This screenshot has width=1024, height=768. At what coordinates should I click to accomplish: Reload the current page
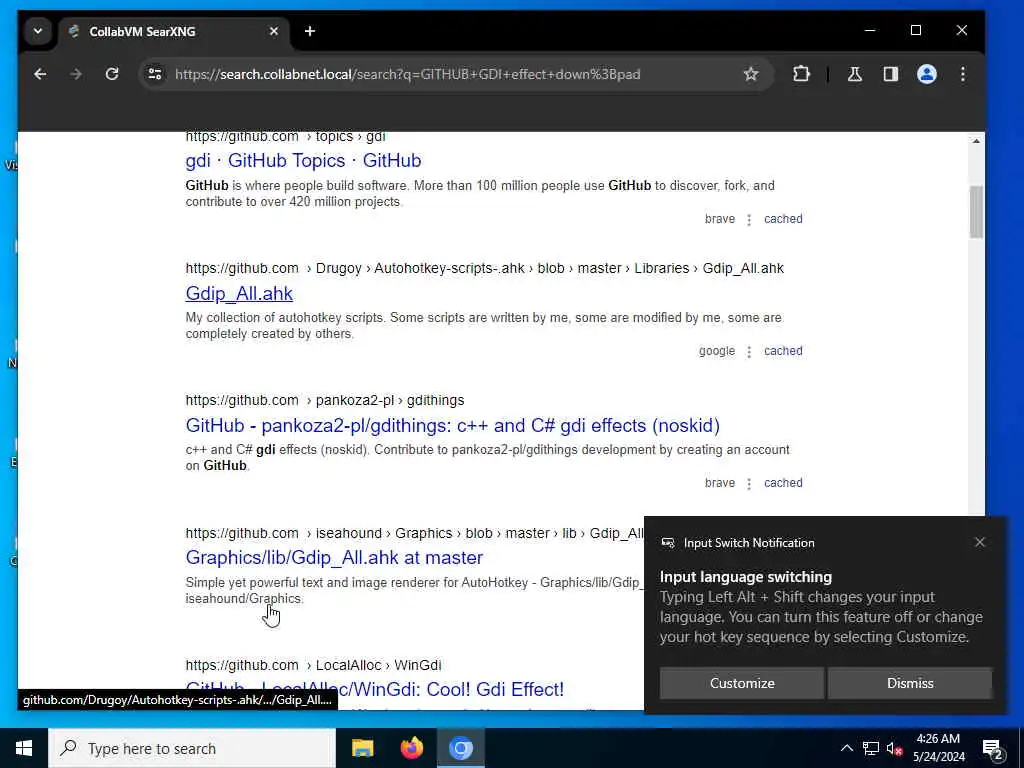[x=112, y=74]
